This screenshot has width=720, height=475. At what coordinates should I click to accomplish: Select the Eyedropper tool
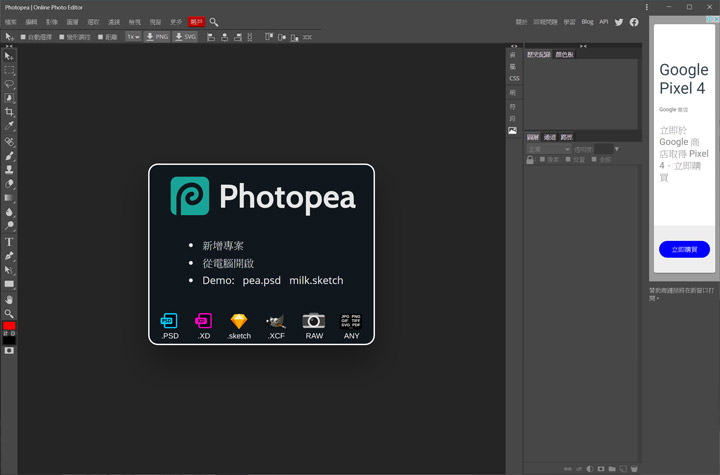tap(9, 125)
